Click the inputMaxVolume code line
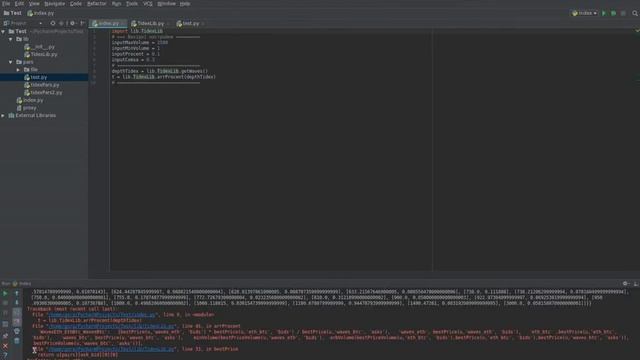Viewport: 640px width, 360px height. click(x=140, y=42)
